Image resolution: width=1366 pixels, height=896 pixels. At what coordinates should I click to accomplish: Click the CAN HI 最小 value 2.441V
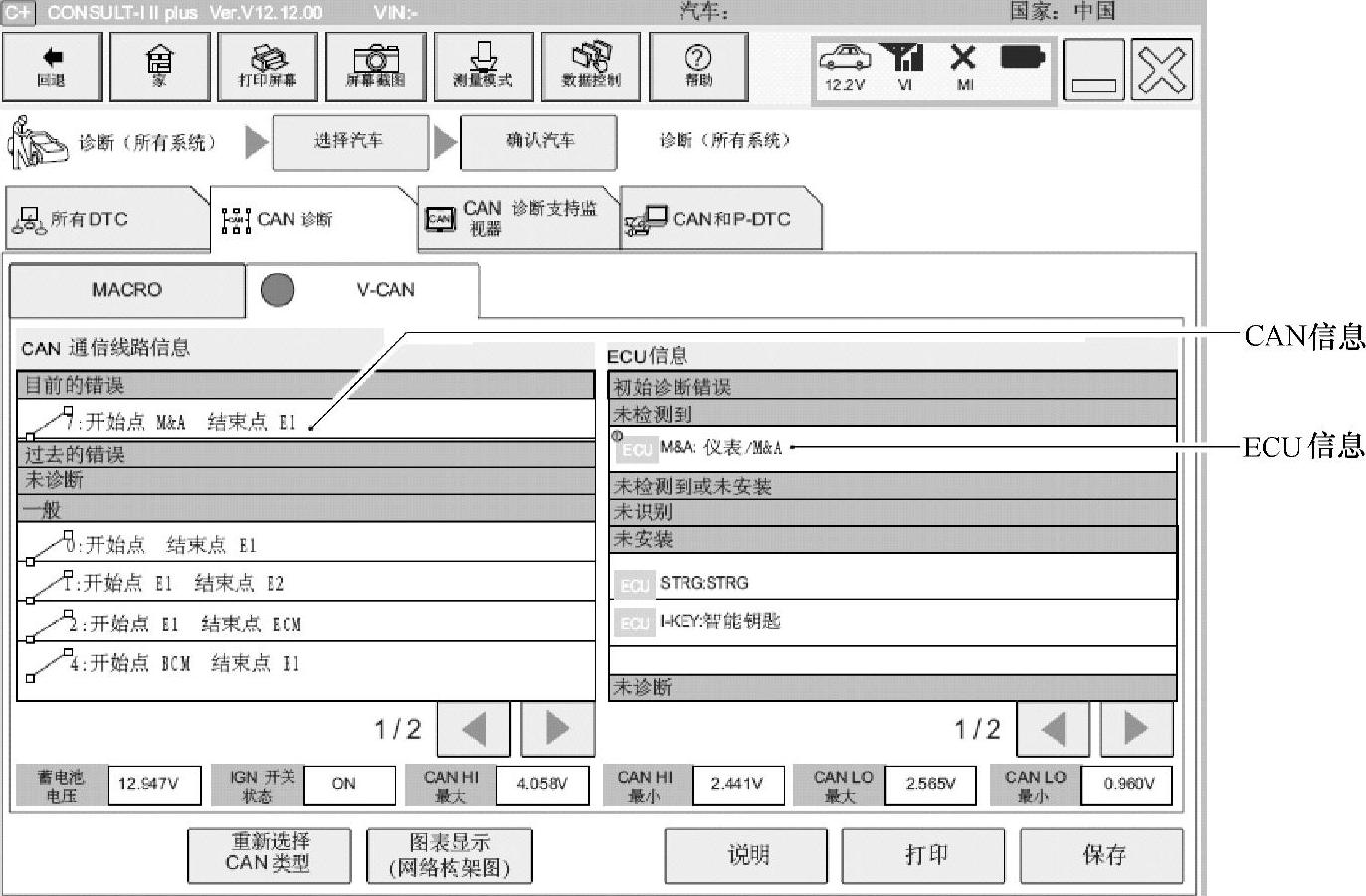738,785
